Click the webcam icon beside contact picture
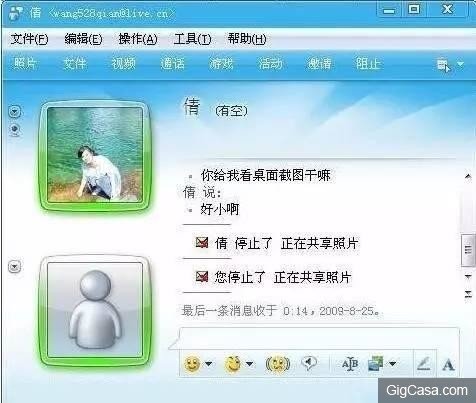 pyautogui.click(x=14, y=130)
